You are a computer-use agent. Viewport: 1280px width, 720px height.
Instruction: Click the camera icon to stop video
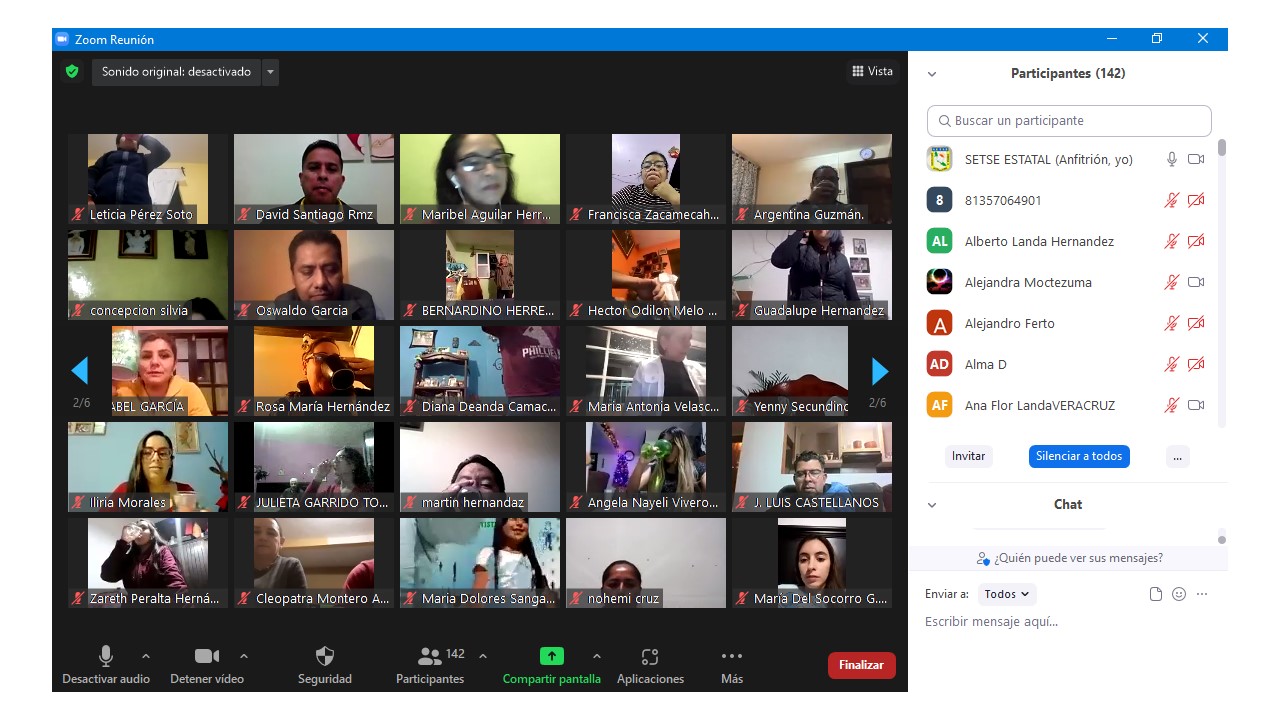point(207,656)
